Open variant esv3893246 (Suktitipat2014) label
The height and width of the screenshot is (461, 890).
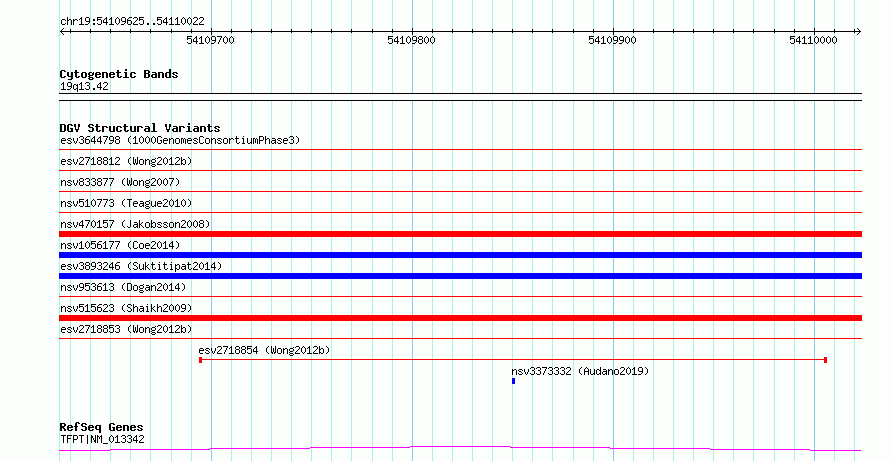141,266
